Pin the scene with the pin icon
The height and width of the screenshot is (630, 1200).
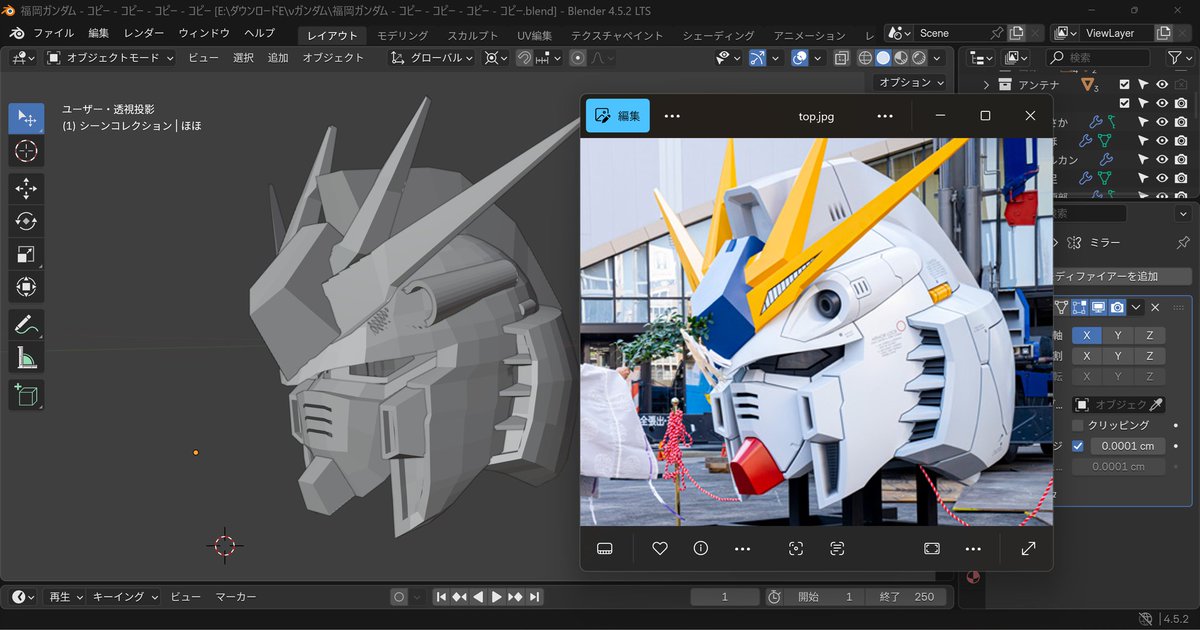point(996,33)
